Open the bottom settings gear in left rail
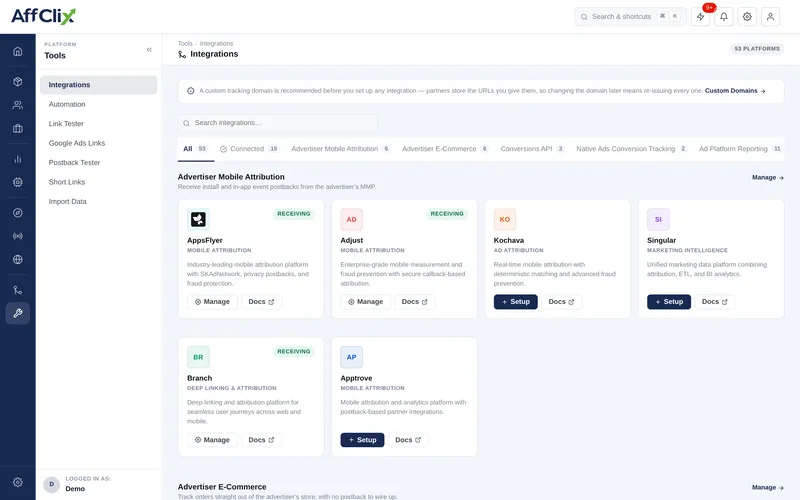This screenshot has width=800, height=500. 18,482
